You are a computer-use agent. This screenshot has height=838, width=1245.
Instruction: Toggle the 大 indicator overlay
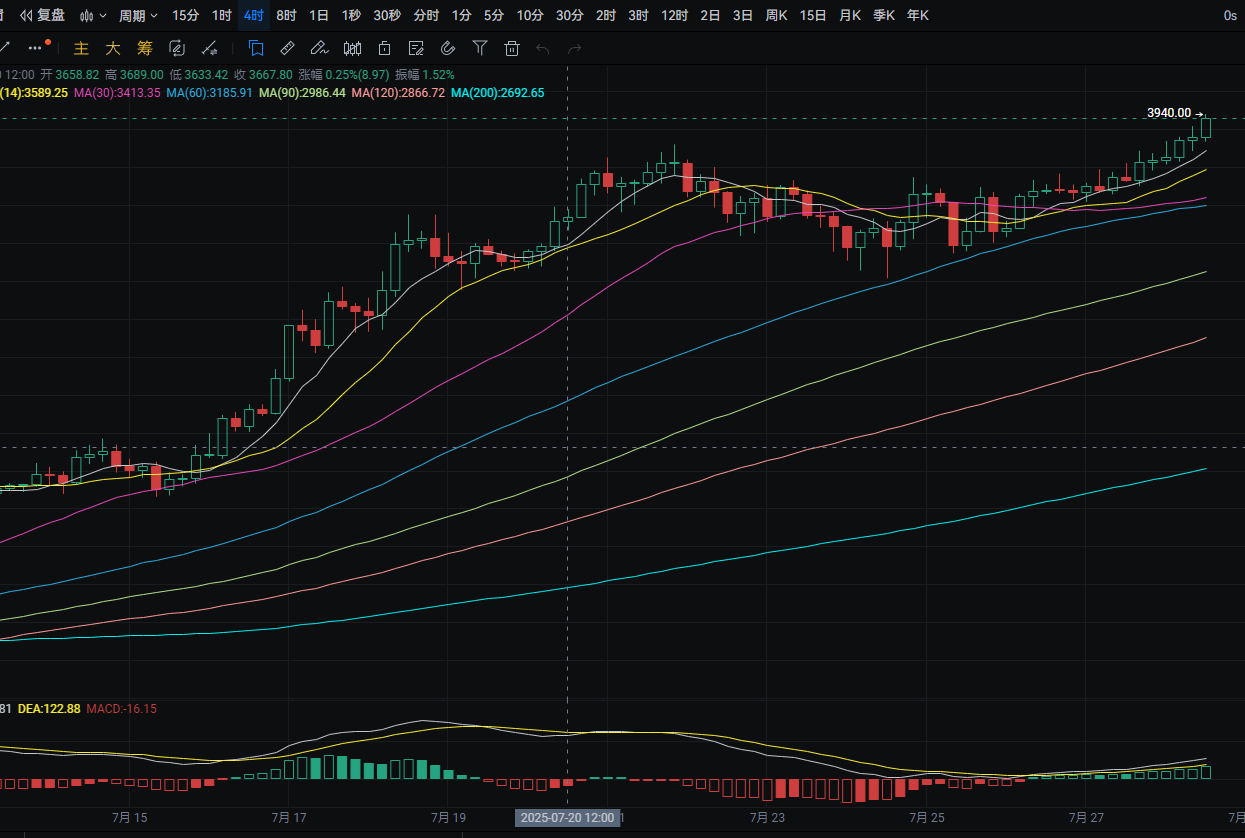pos(113,48)
